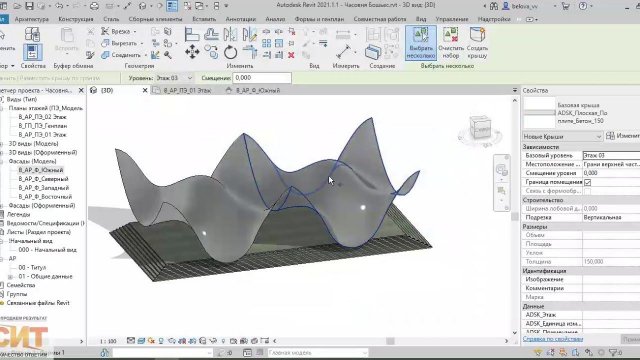Open the 'Справка по свойствам' help link
The height and width of the screenshot is (360, 640).
pos(553,339)
